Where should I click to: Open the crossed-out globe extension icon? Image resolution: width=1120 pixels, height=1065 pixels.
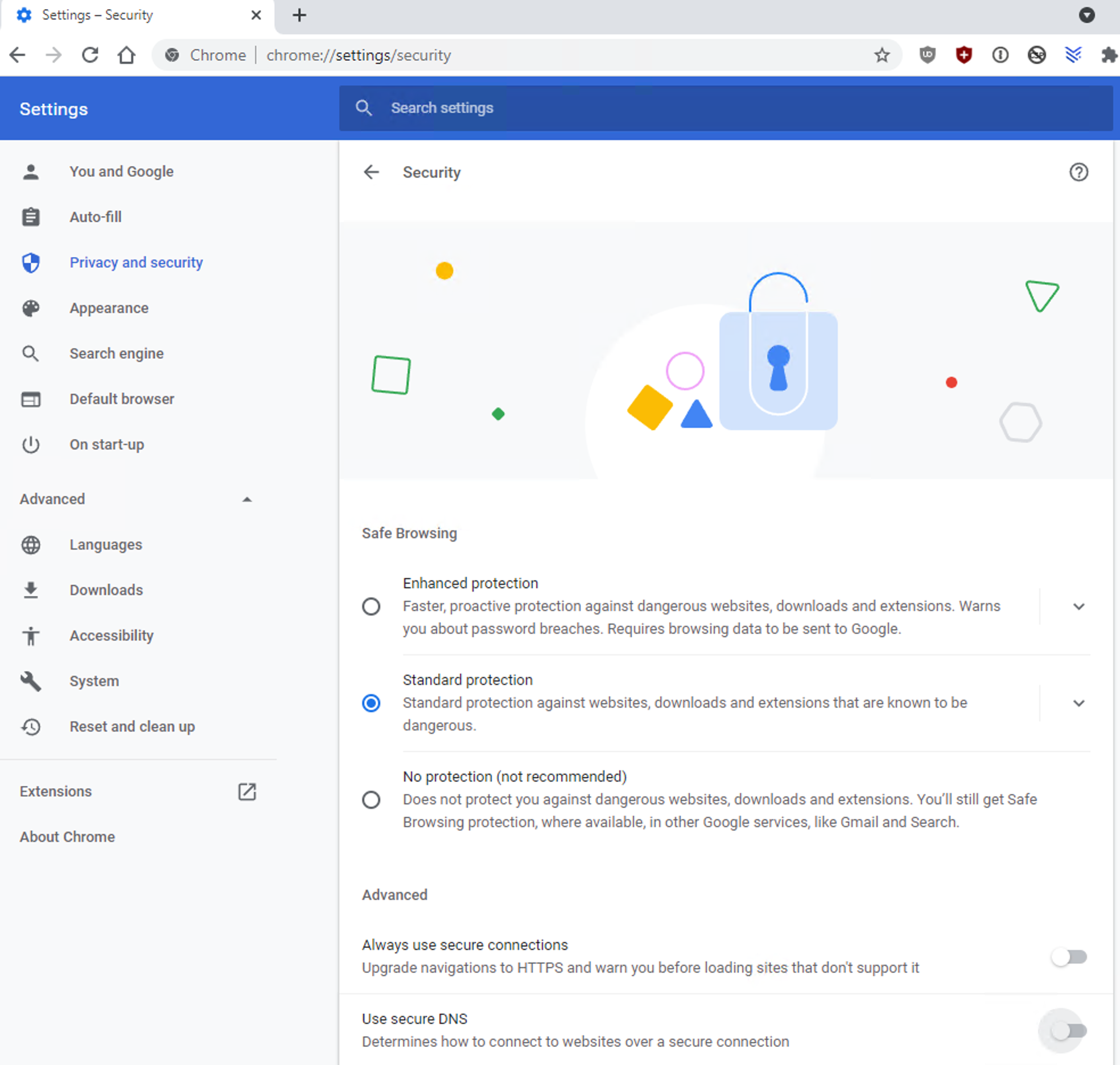(x=1037, y=55)
